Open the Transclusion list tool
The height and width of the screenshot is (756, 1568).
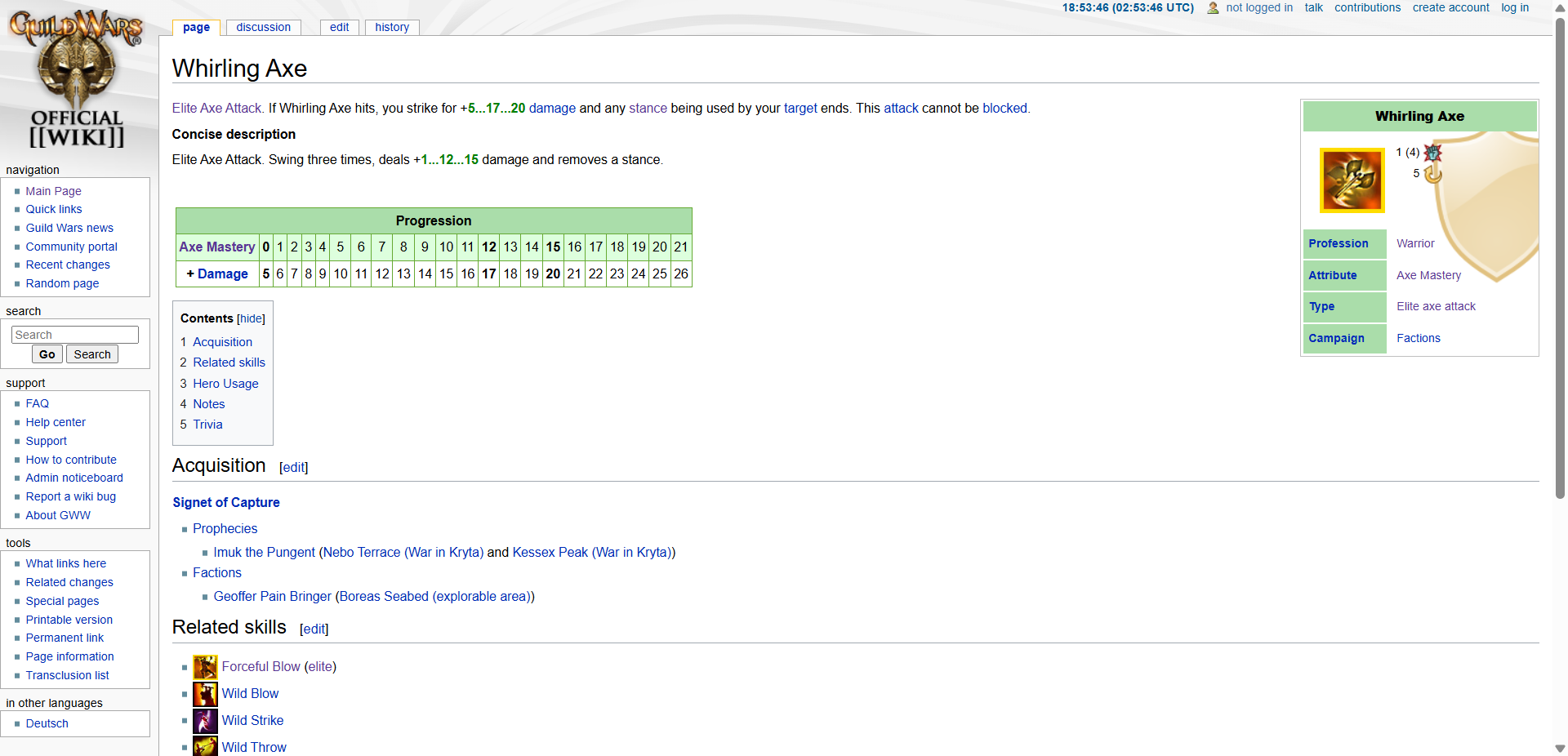click(x=67, y=675)
